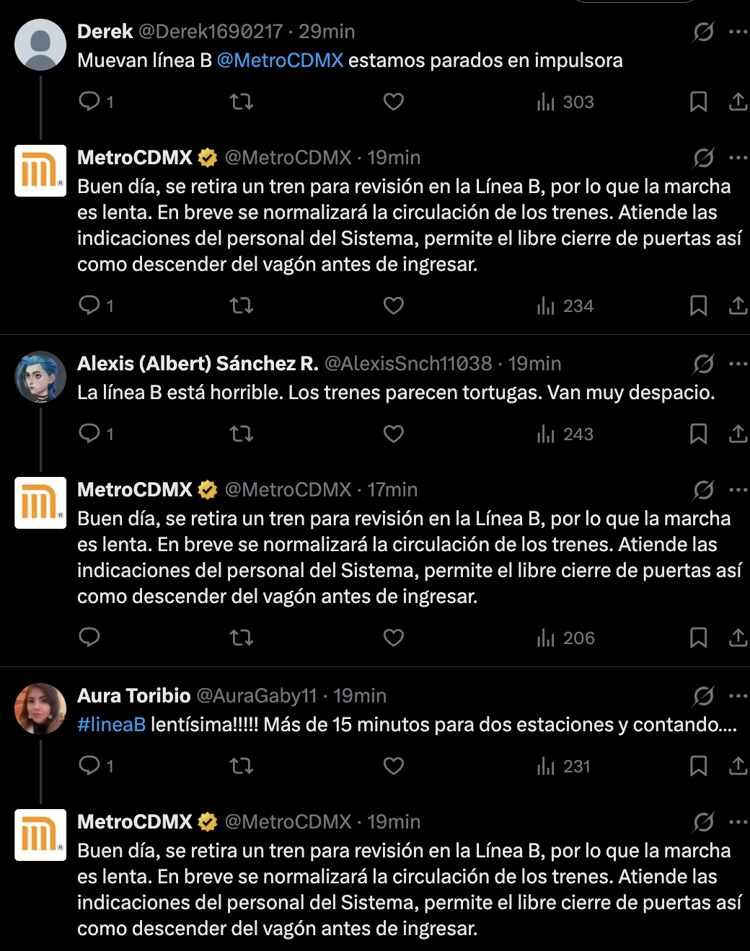Share Aura Toribio's tweet
The height and width of the screenshot is (951, 750).
[737, 766]
